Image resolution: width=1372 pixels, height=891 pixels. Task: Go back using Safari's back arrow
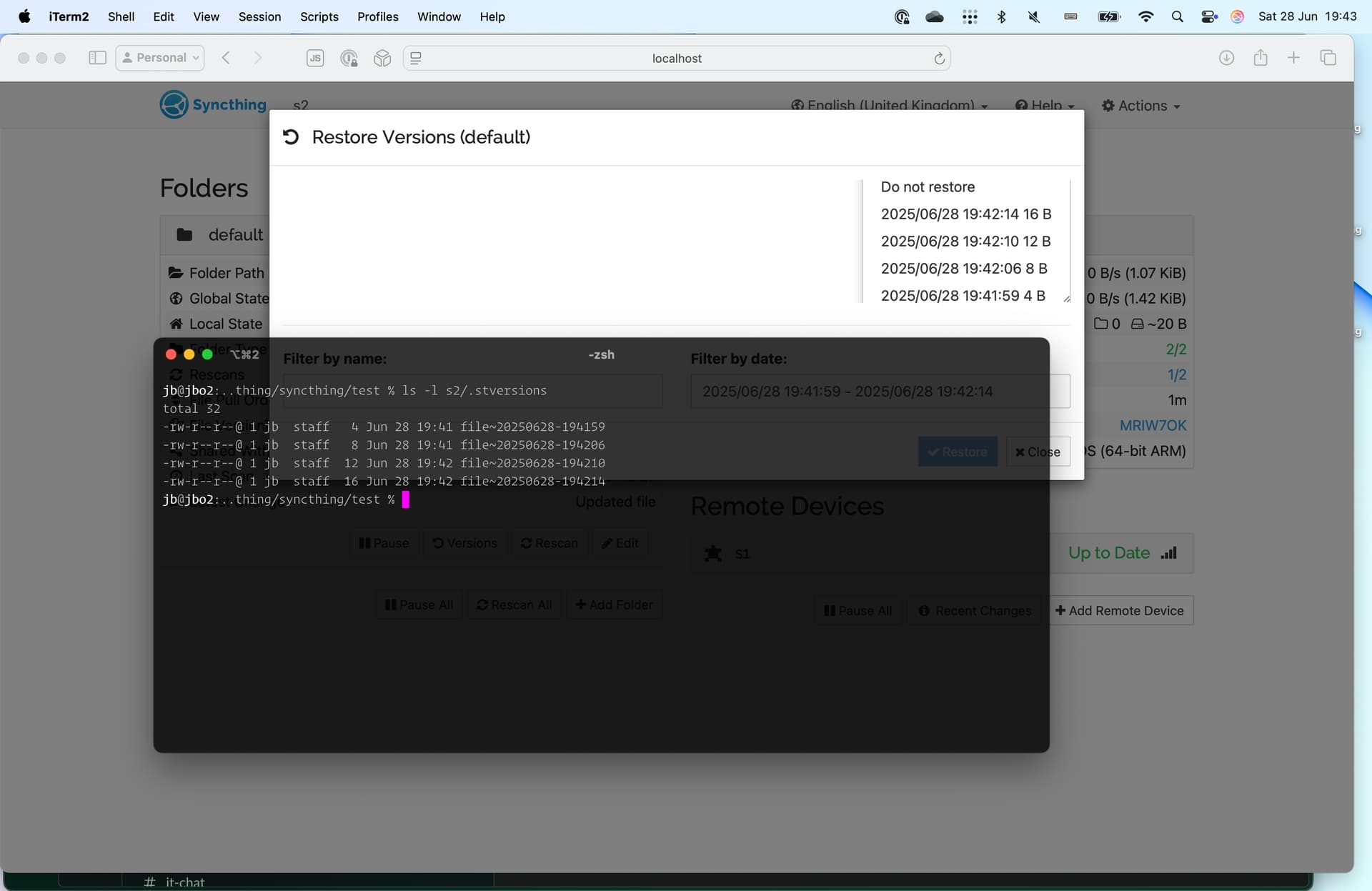[226, 58]
